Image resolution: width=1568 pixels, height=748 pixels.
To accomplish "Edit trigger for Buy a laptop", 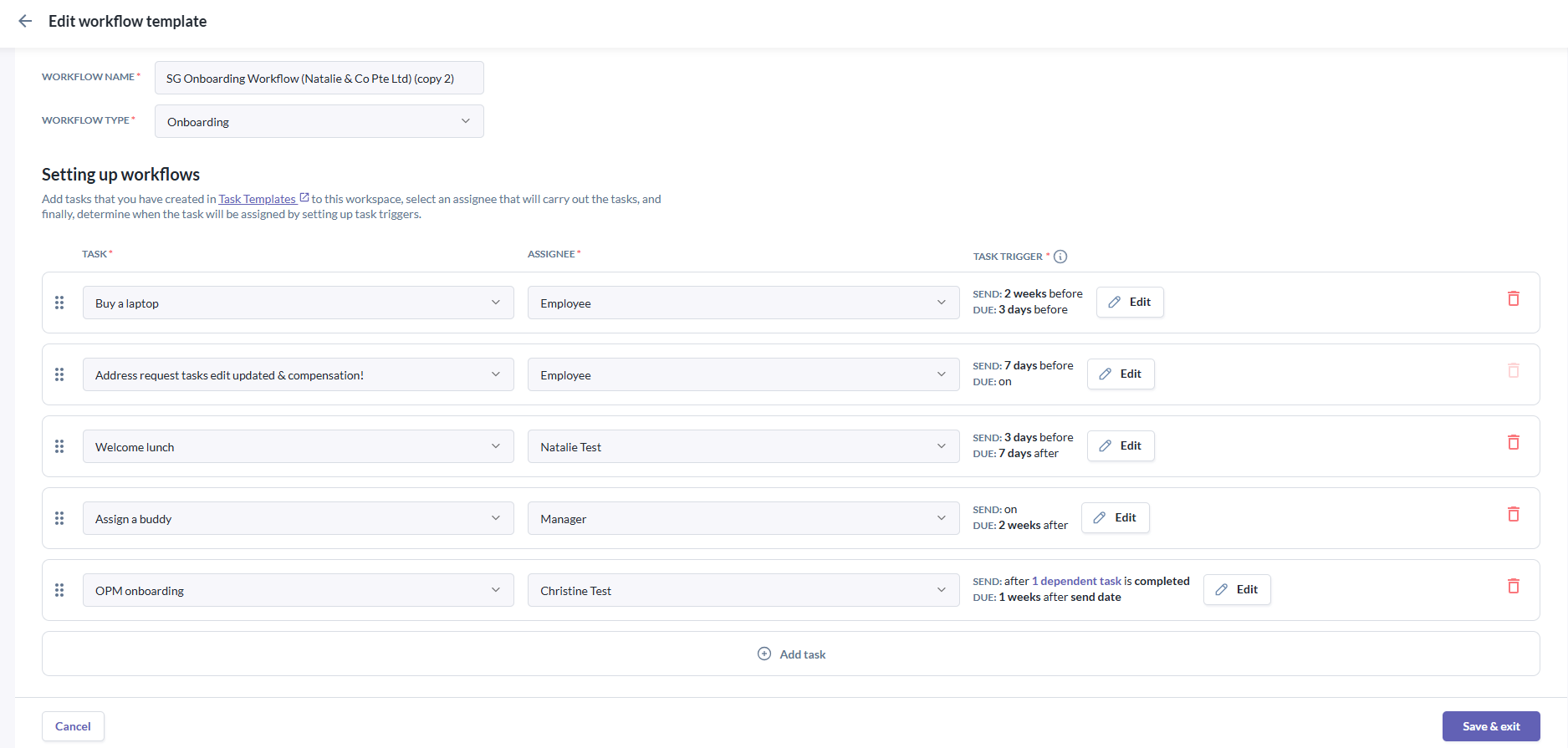I will [1130, 302].
